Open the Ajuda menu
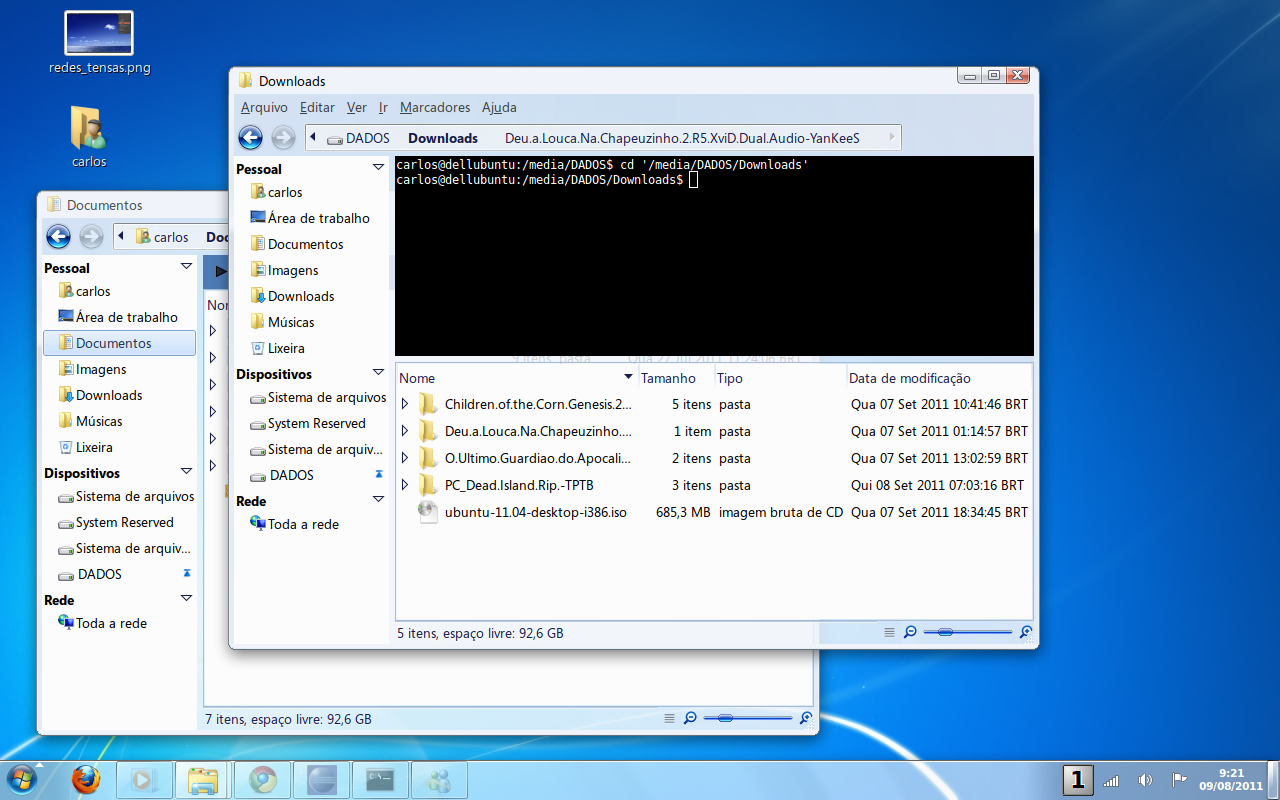Viewport: 1280px width, 800px height. coord(499,107)
